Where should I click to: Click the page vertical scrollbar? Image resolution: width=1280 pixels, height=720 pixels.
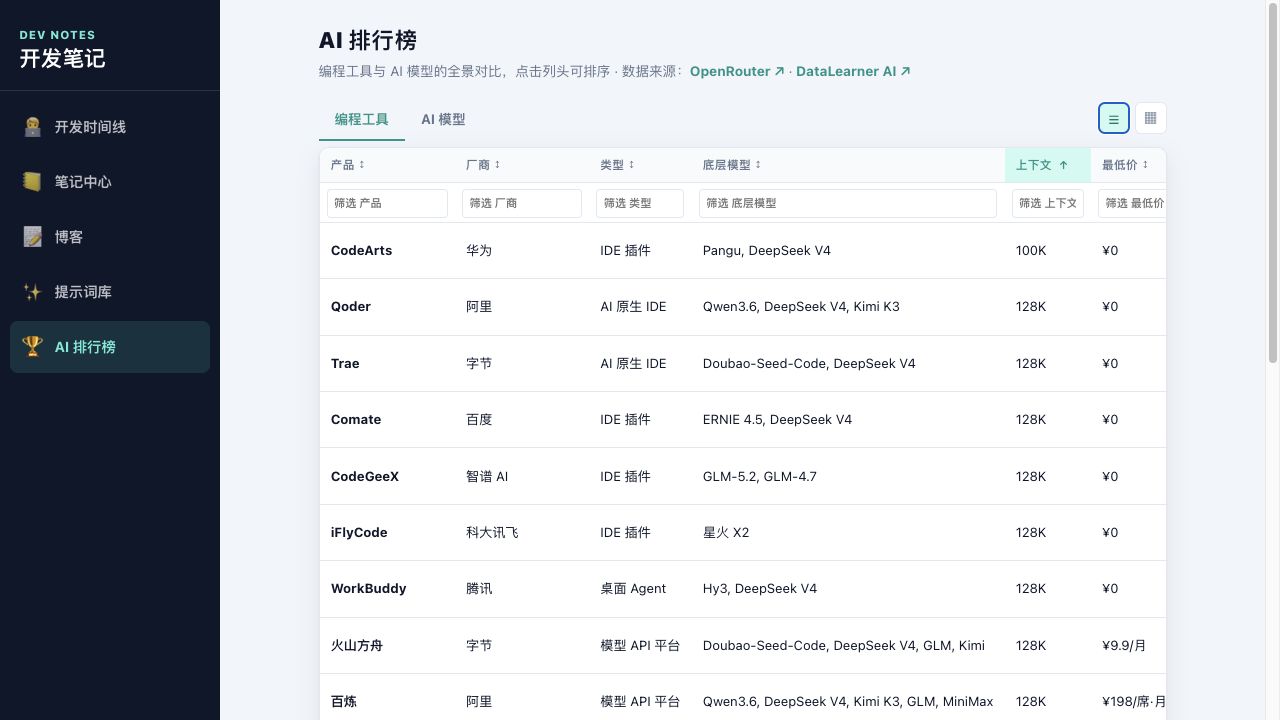point(1273,185)
